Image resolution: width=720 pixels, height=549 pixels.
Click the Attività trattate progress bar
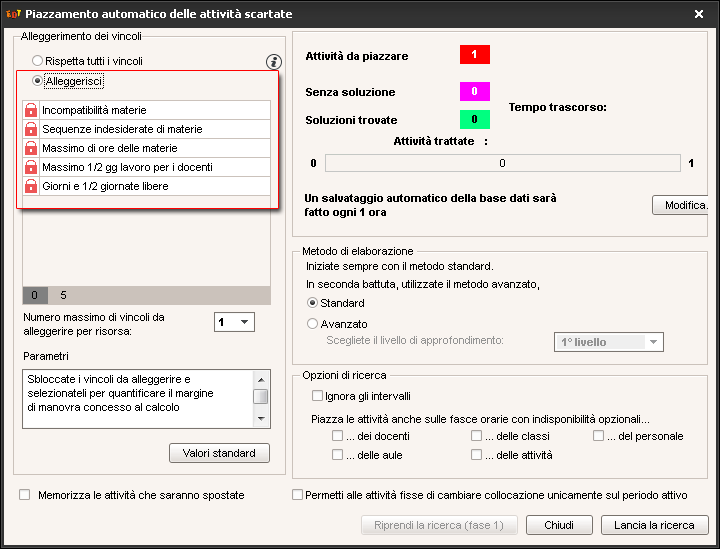[x=502, y=163]
